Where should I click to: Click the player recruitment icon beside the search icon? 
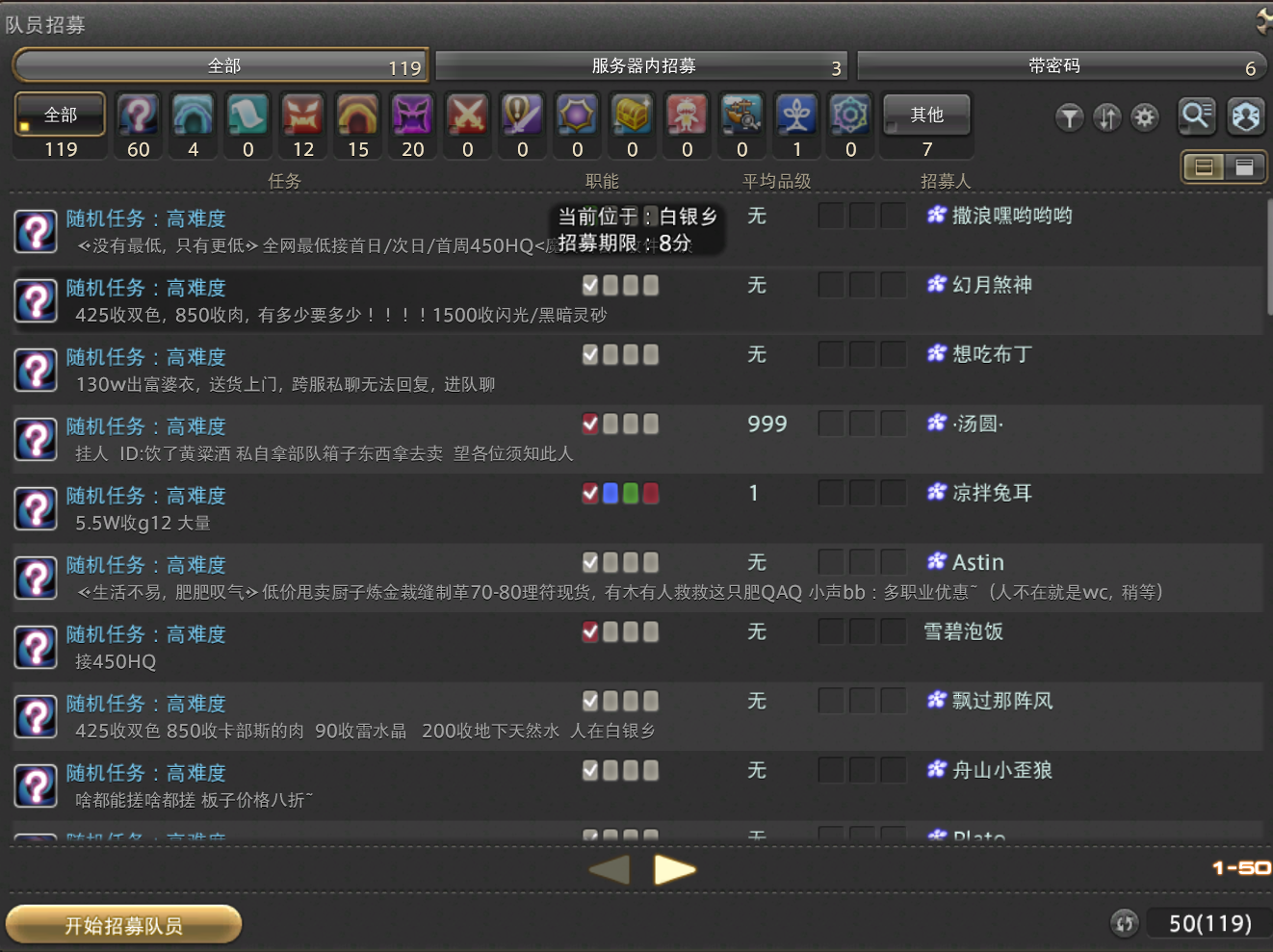(x=1246, y=116)
